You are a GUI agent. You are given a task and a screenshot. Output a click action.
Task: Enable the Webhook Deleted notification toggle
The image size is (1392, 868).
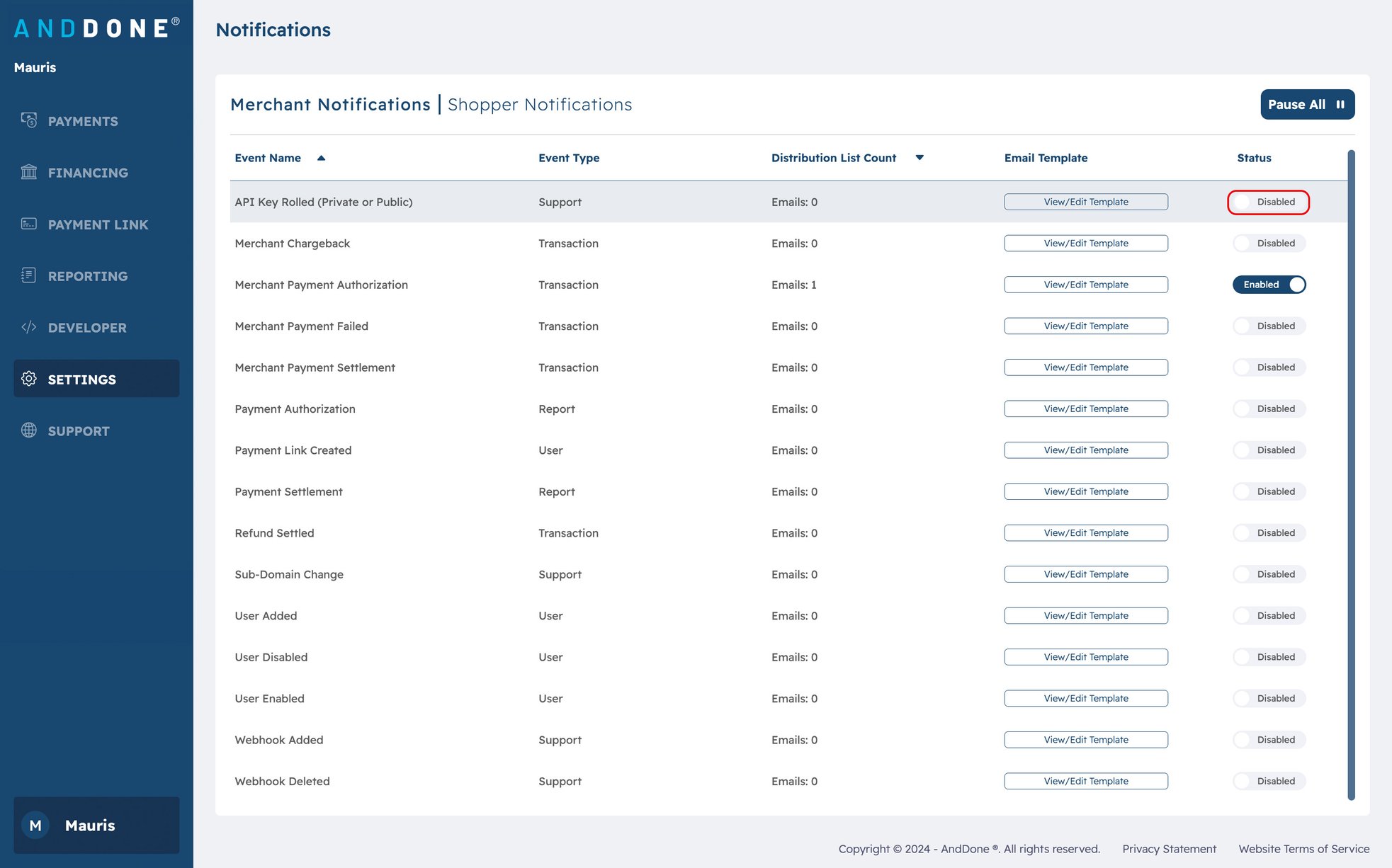pos(1269,781)
